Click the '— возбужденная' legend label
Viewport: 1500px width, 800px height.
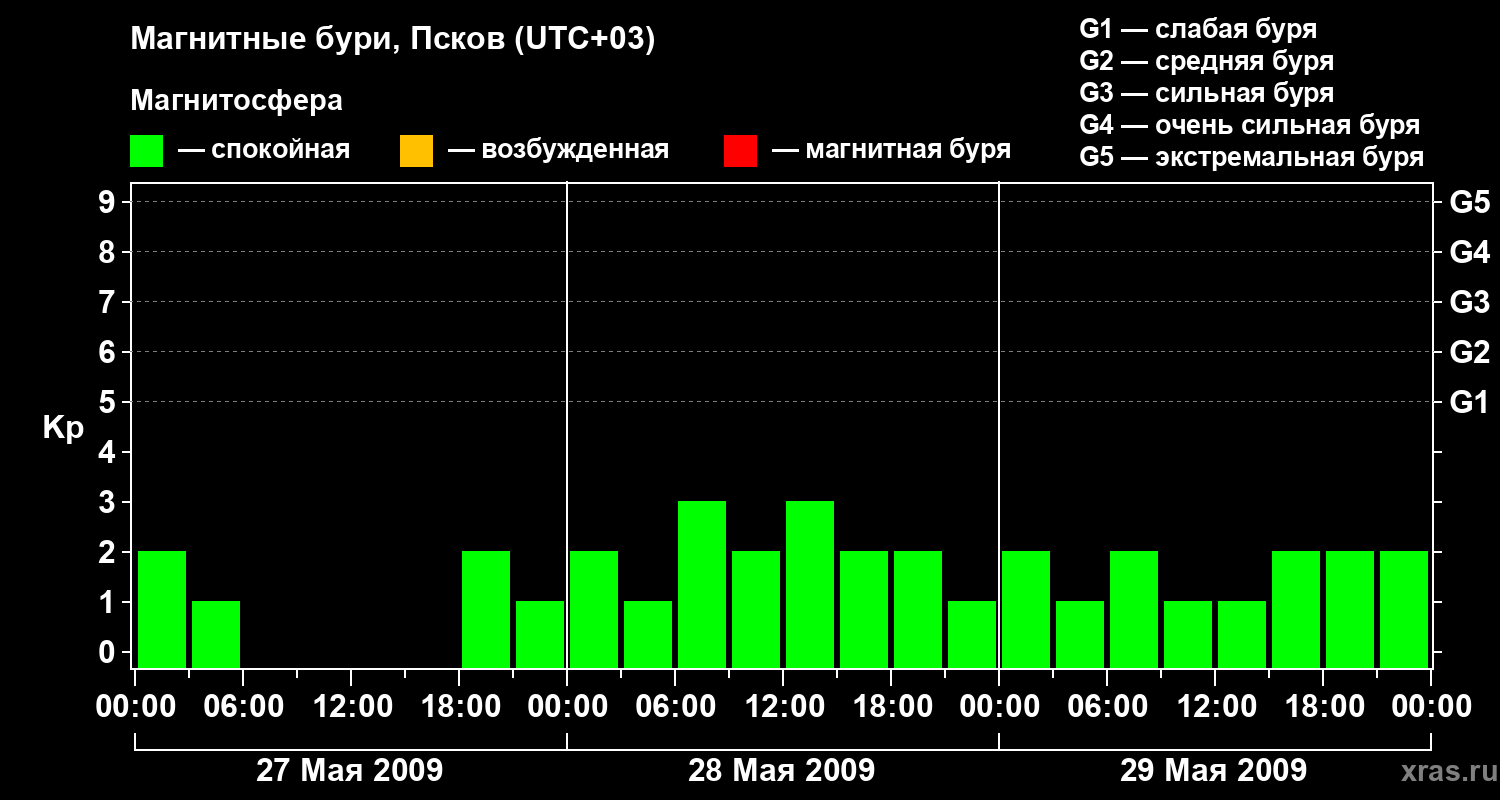[x=558, y=150]
